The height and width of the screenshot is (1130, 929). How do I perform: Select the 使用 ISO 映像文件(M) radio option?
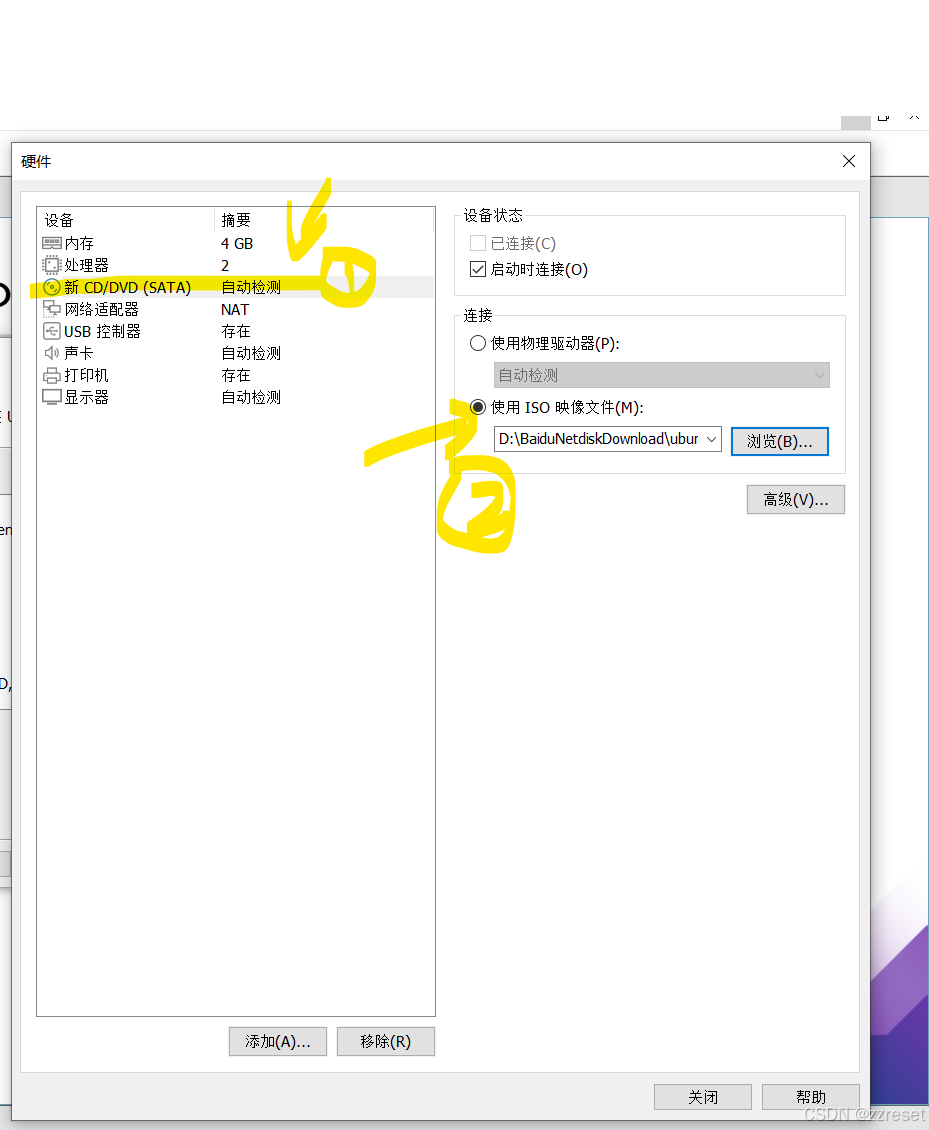(x=477, y=407)
